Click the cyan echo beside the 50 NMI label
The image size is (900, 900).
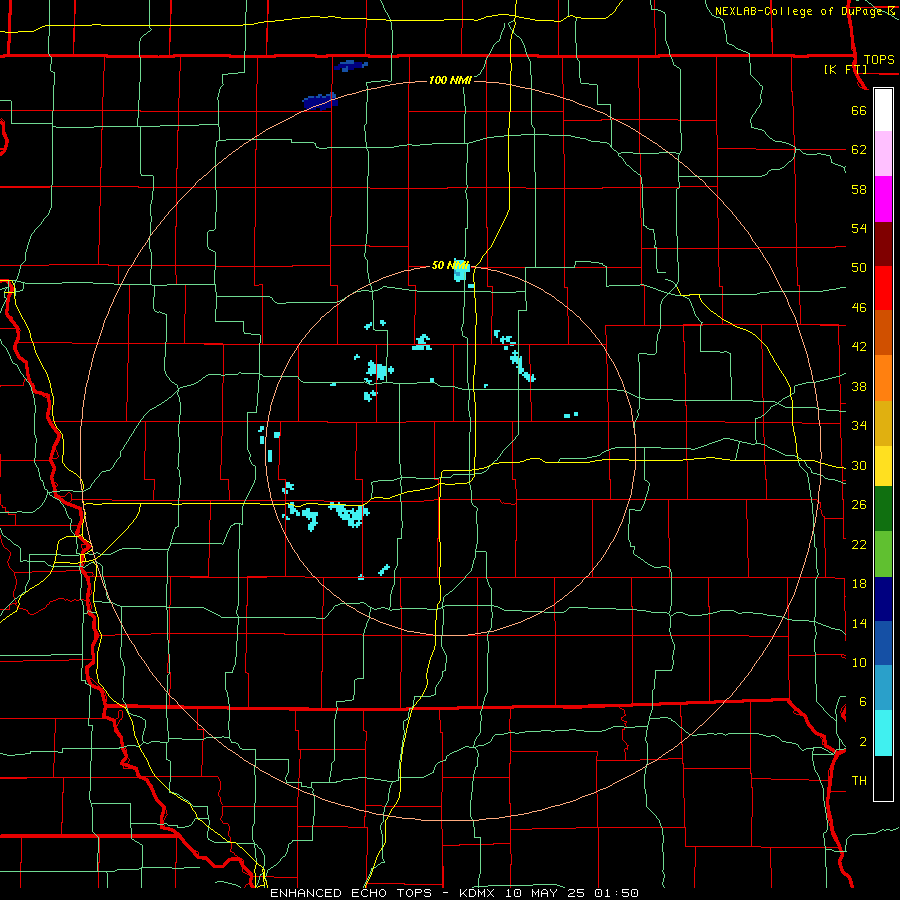click(x=460, y=272)
